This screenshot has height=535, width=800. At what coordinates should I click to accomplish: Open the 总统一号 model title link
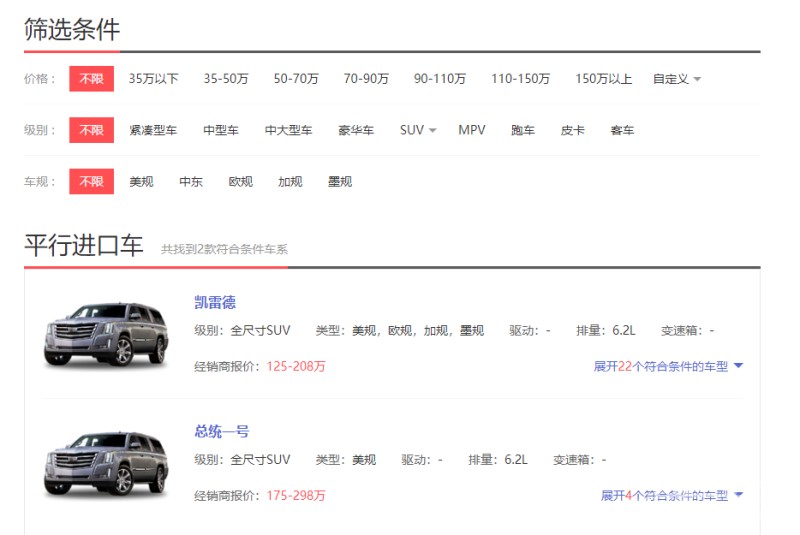pyautogui.click(x=222, y=431)
